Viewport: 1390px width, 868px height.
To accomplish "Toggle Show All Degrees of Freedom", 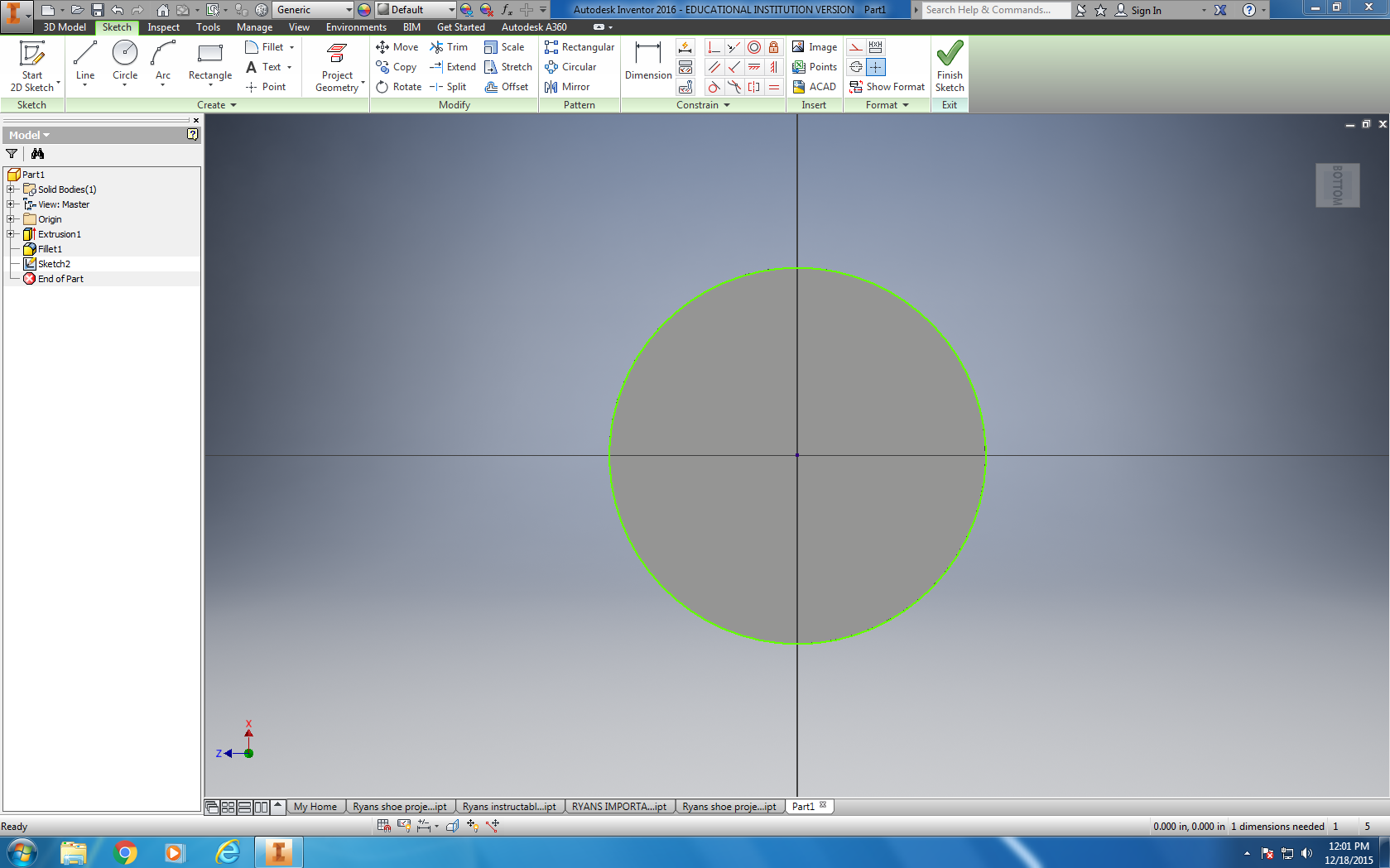I will (473, 826).
